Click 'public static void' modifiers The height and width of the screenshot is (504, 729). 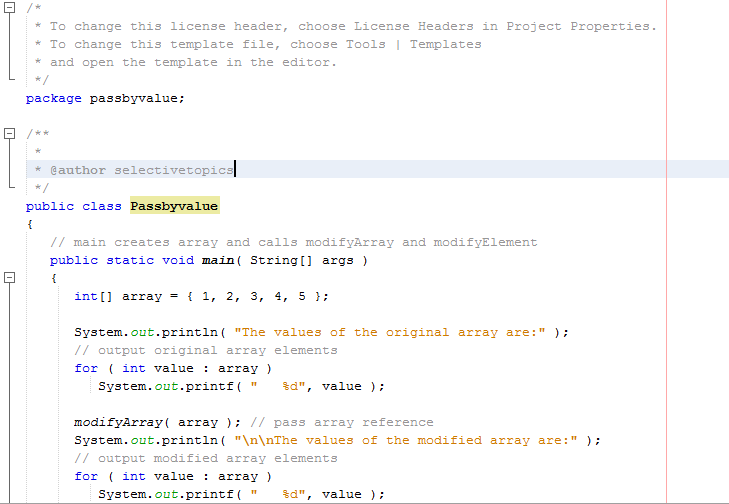(x=122, y=260)
